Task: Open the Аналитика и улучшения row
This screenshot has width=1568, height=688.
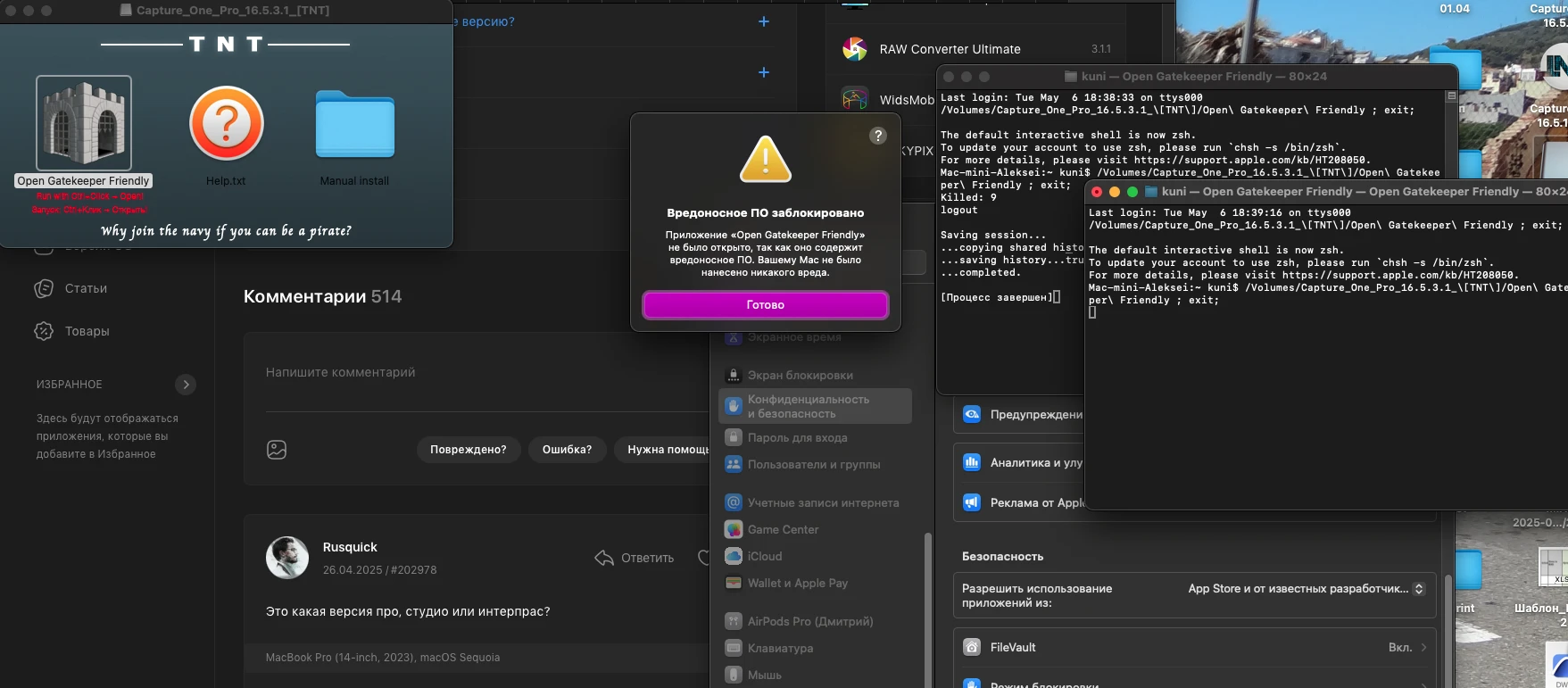Action: [x=1019, y=462]
